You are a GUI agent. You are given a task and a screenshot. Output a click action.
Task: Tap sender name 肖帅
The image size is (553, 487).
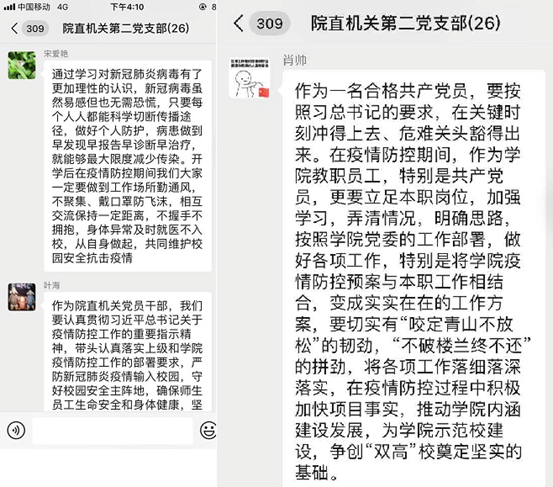coord(295,60)
